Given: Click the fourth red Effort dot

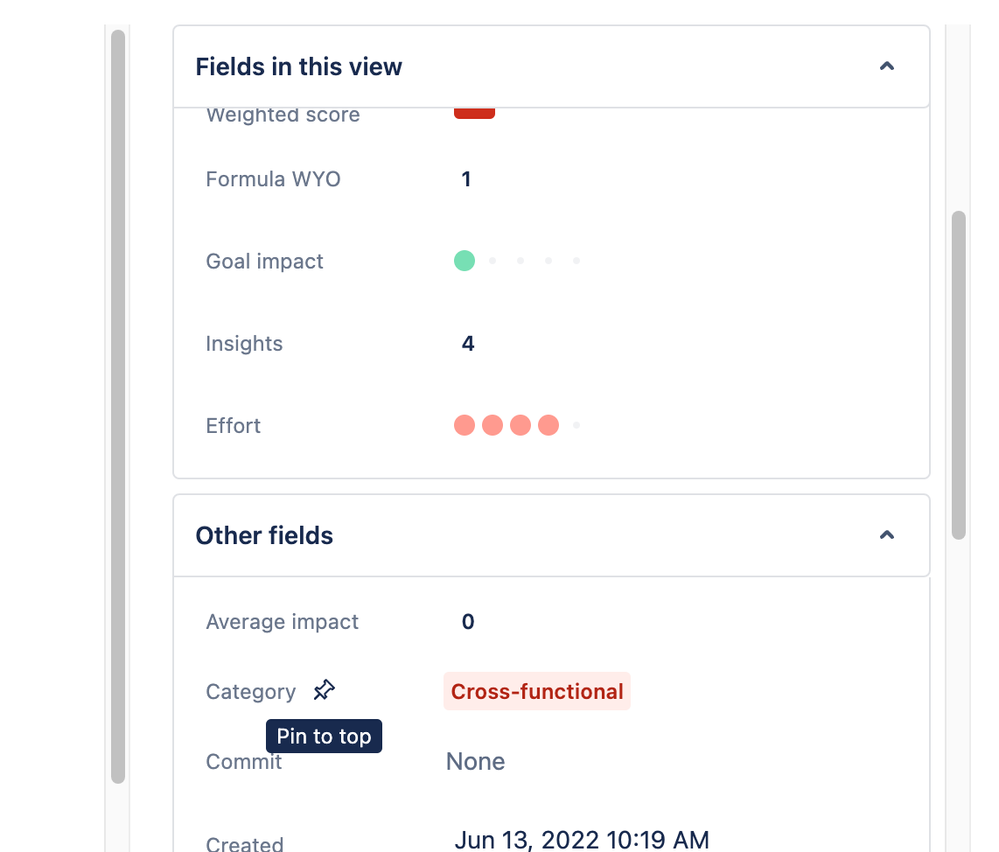Looking at the screenshot, I should [548, 425].
